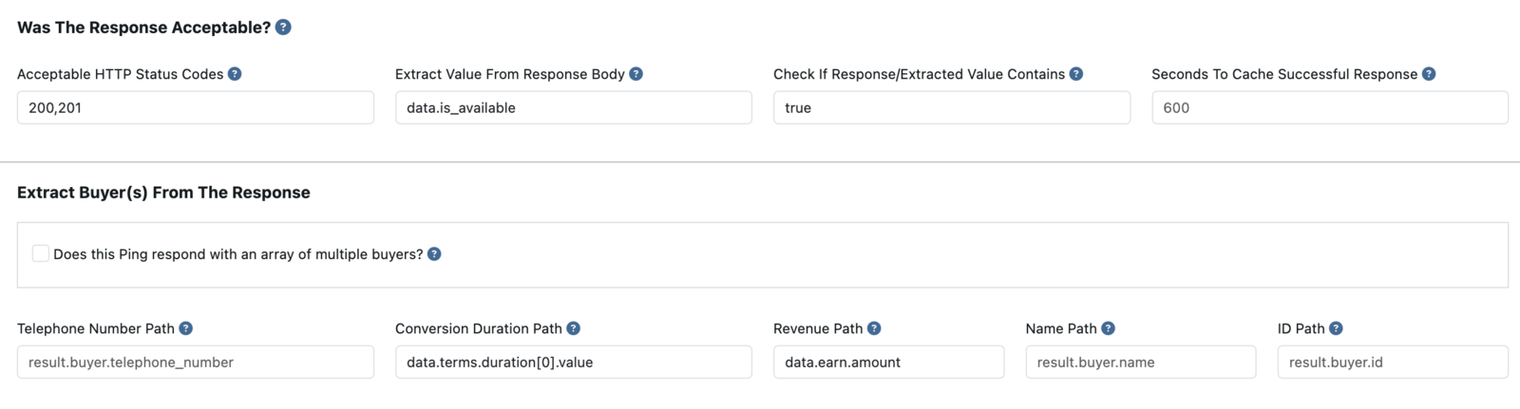The width and height of the screenshot is (1520, 409).
Task: Click the Telephone Number Path input
Action: pos(196,362)
